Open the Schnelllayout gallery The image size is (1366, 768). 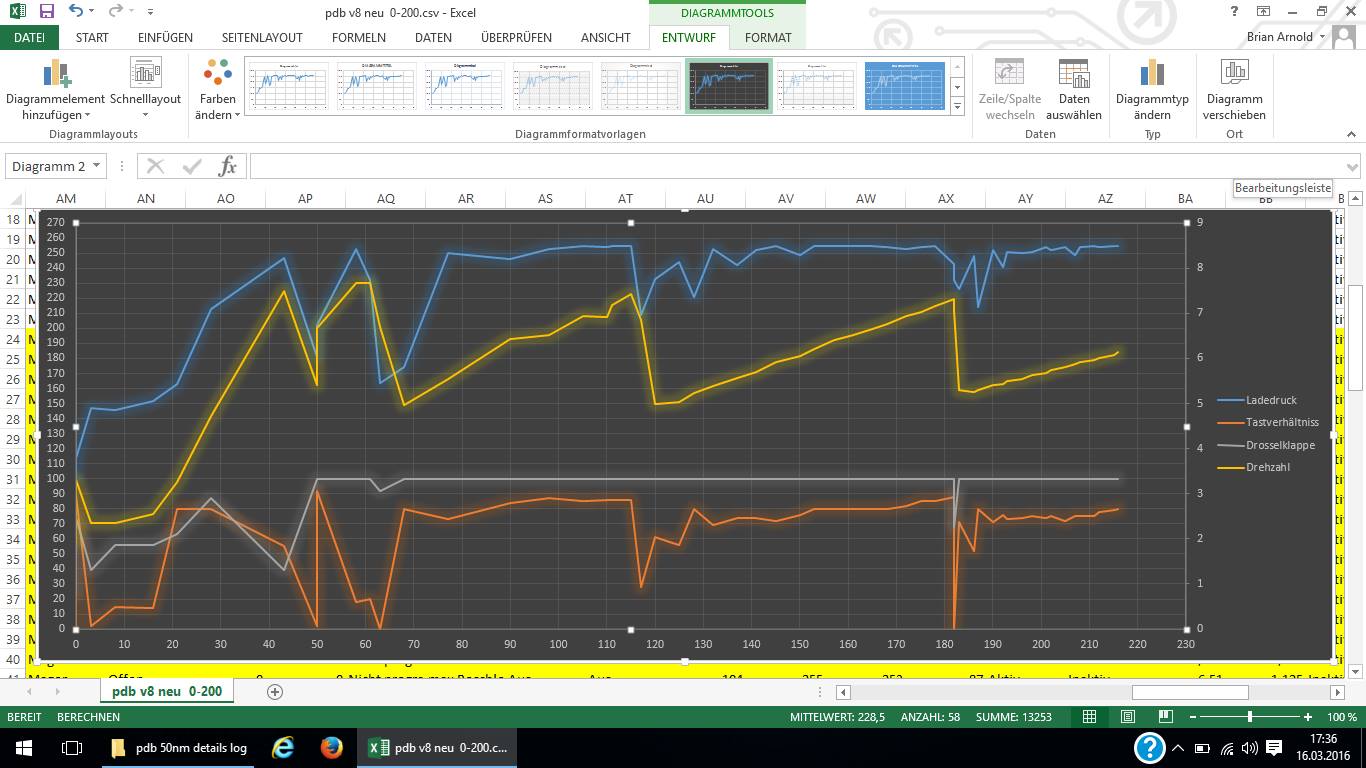click(146, 75)
